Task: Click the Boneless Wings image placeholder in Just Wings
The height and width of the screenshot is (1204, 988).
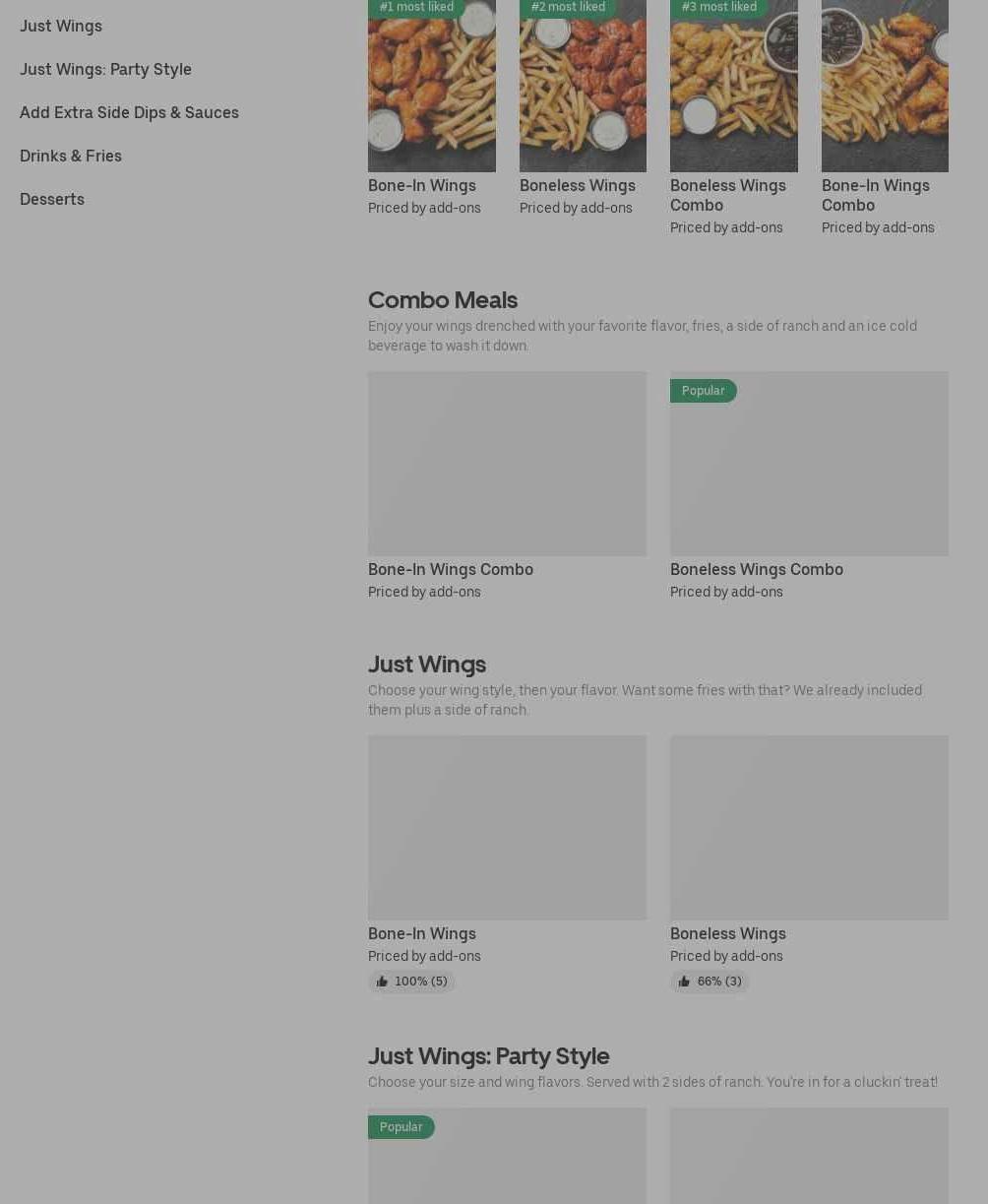Action: 809,827
